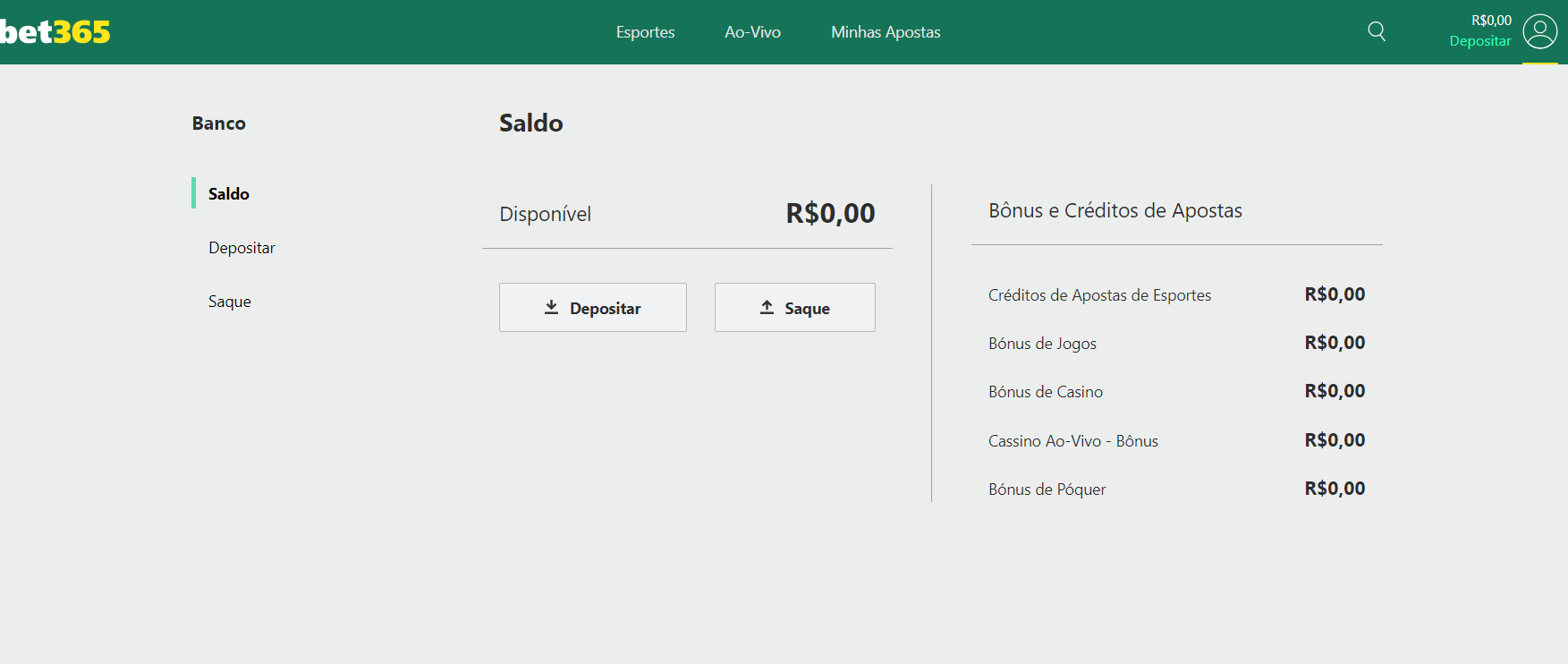
Task: Select Saque in the Banco sidebar
Action: (230, 302)
